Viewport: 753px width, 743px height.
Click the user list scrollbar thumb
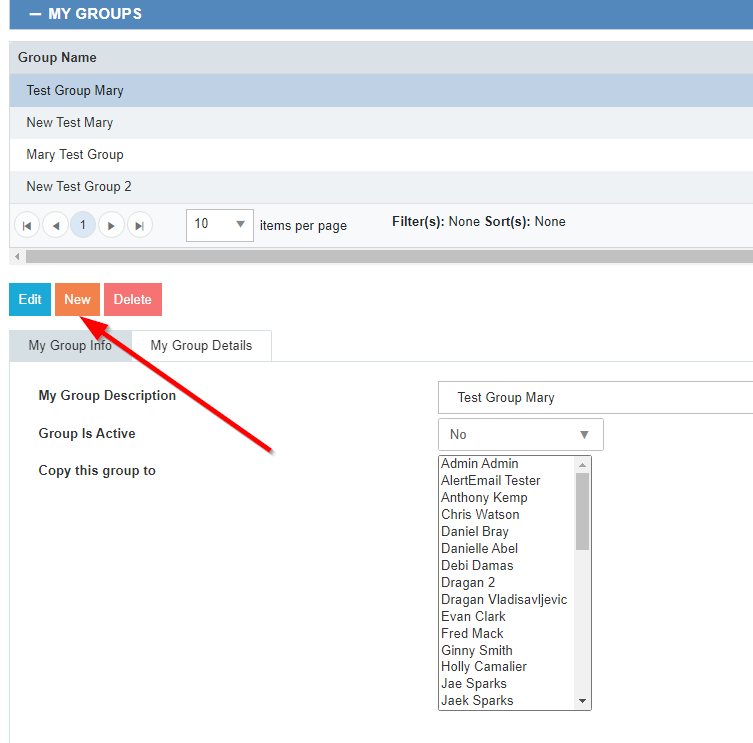click(x=583, y=512)
